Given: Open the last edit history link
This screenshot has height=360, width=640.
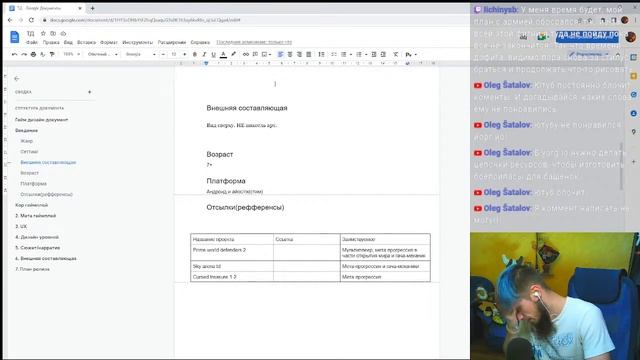Looking at the screenshot, I should coord(254,42).
